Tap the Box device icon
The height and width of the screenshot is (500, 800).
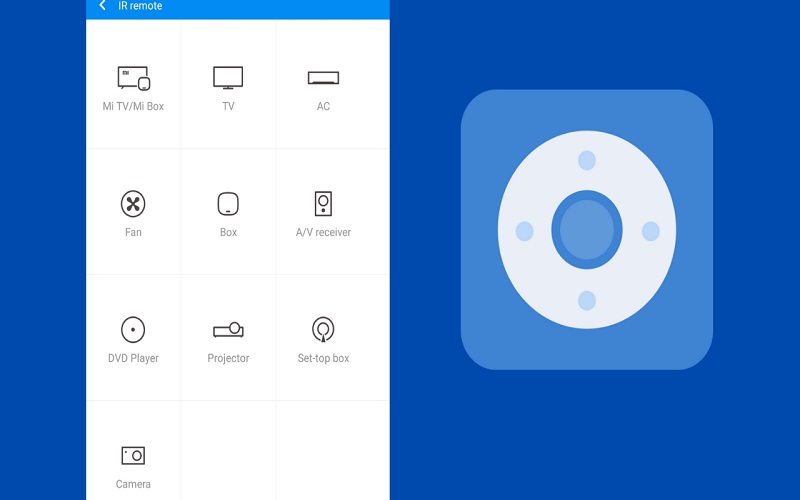click(x=228, y=204)
